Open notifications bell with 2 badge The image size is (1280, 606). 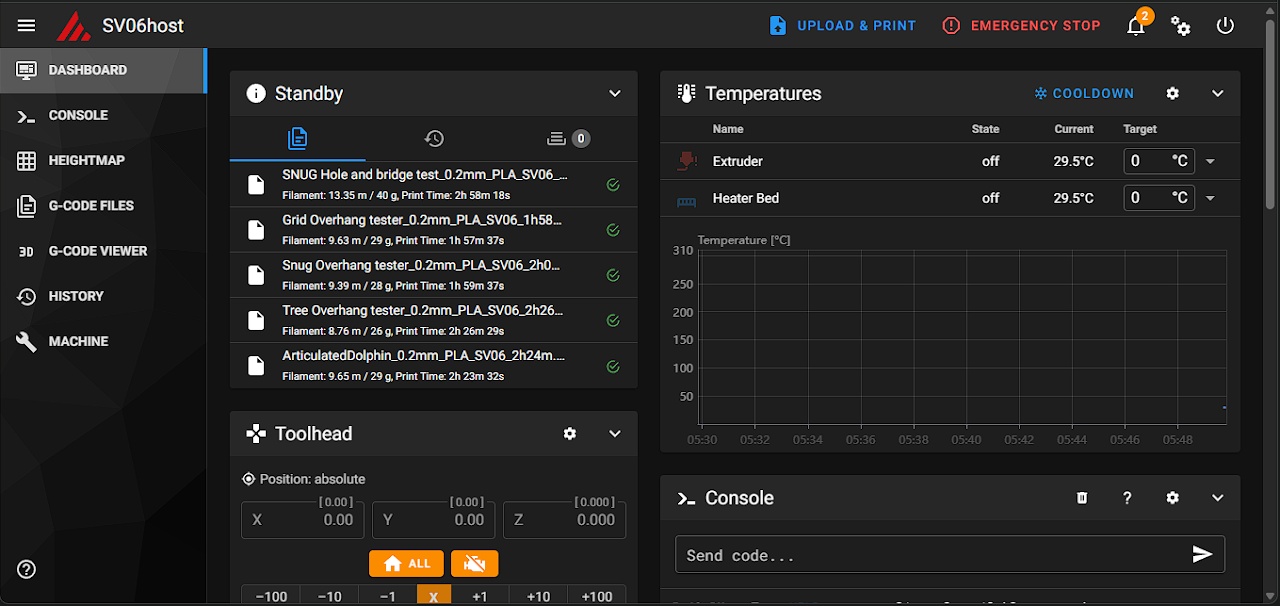tap(1136, 26)
